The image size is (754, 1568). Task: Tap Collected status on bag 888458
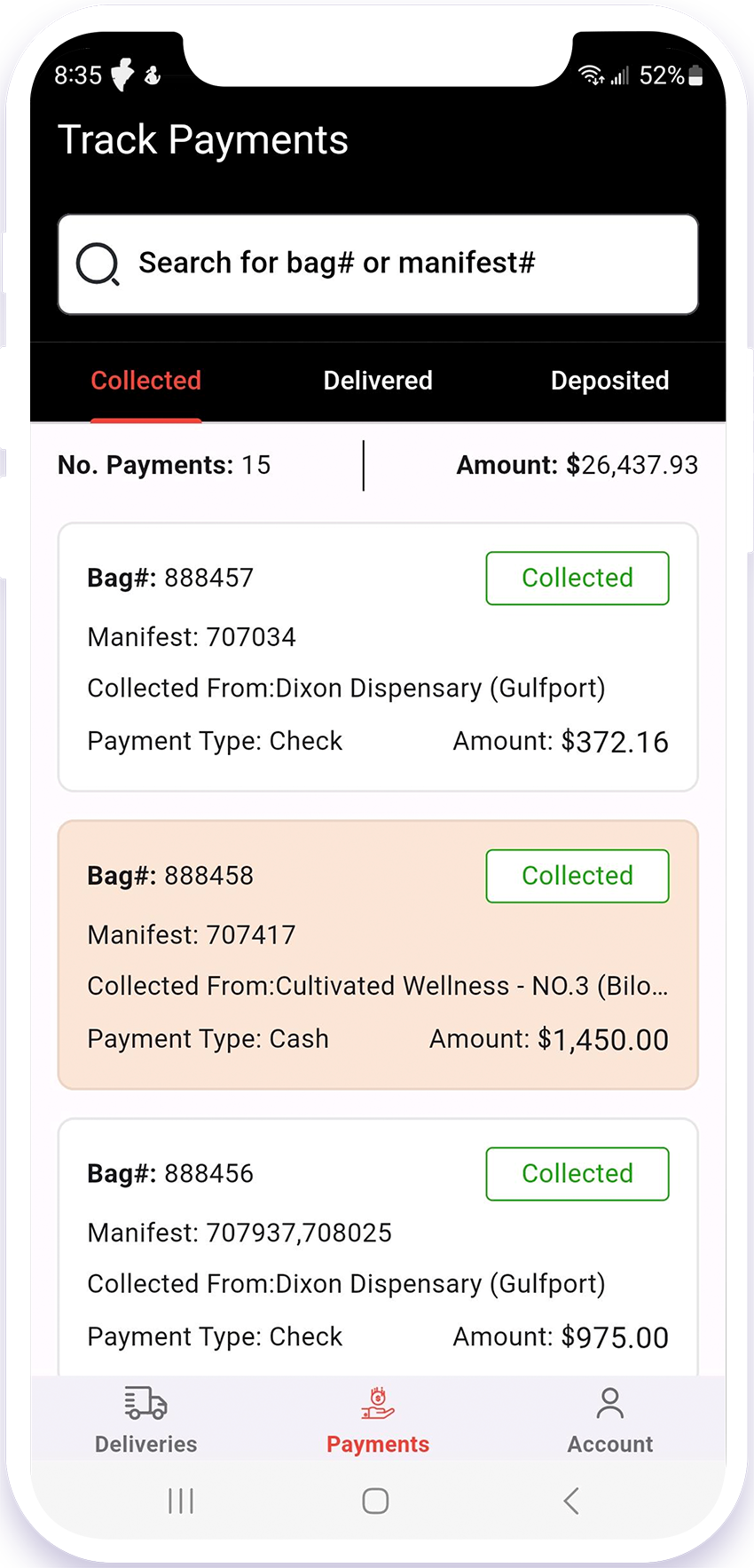[577, 876]
